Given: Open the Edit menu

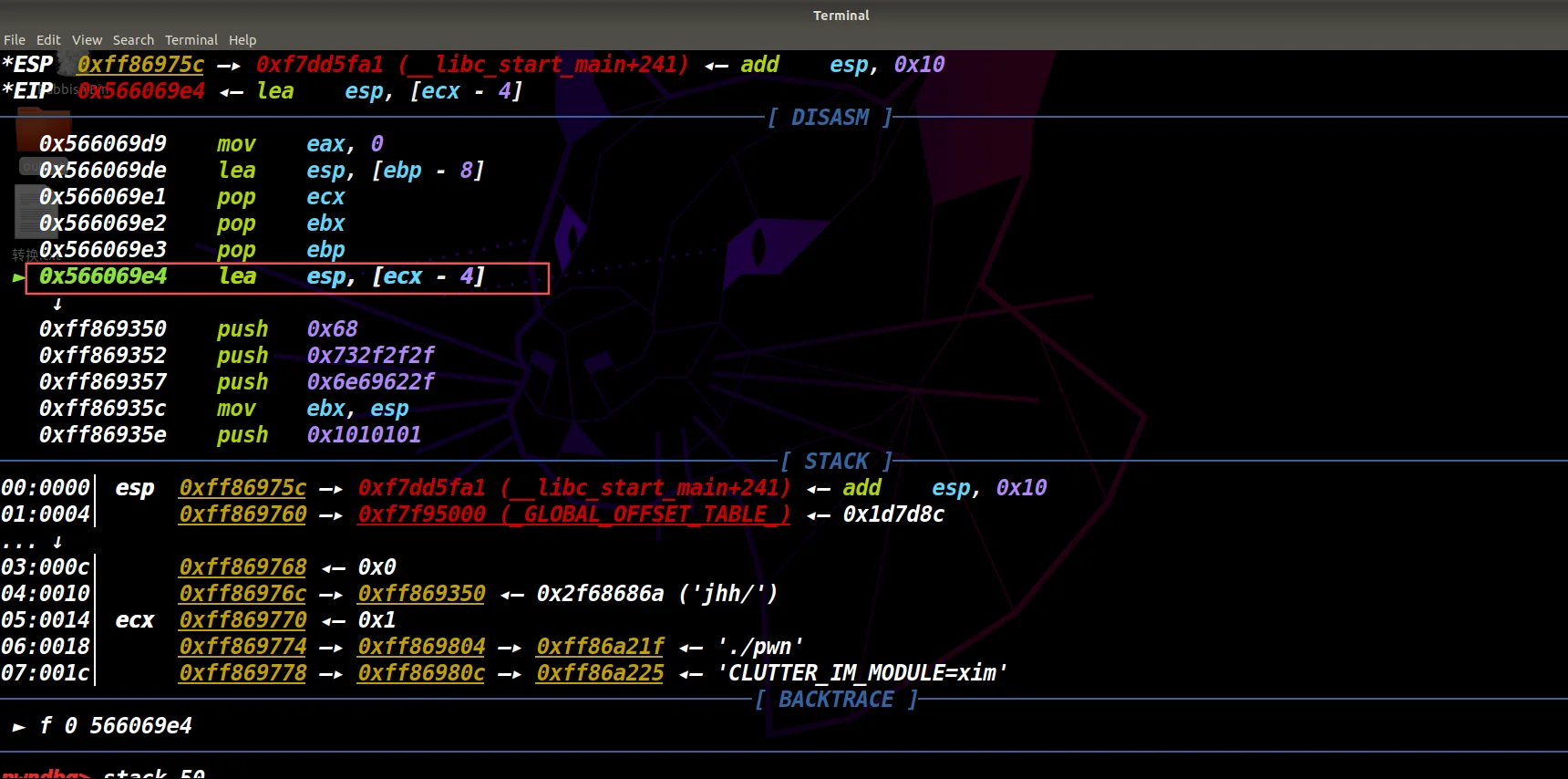Looking at the screenshot, I should (x=48, y=40).
